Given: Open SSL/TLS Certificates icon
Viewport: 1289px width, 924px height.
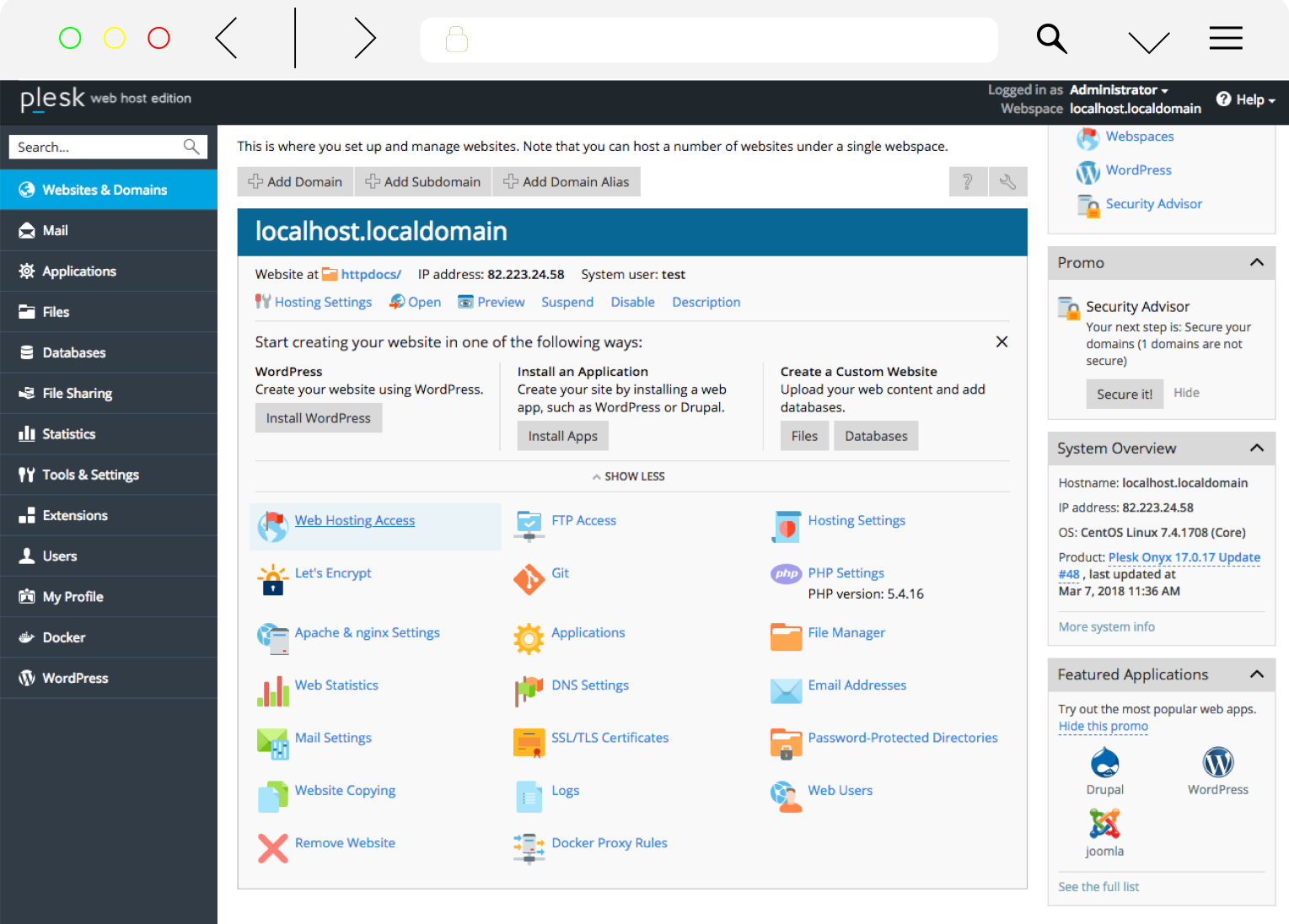Looking at the screenshot, I should pos(529,744).
